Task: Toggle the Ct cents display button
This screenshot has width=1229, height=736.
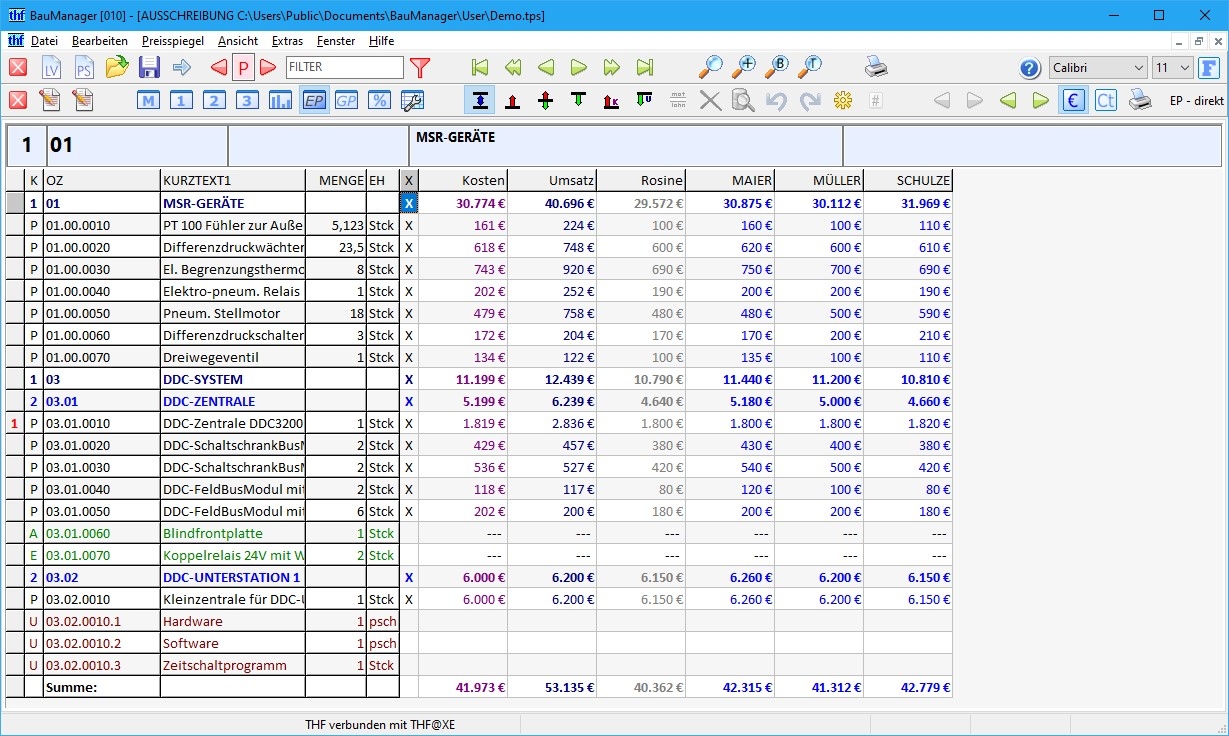Action: [x=1105, y=100]
